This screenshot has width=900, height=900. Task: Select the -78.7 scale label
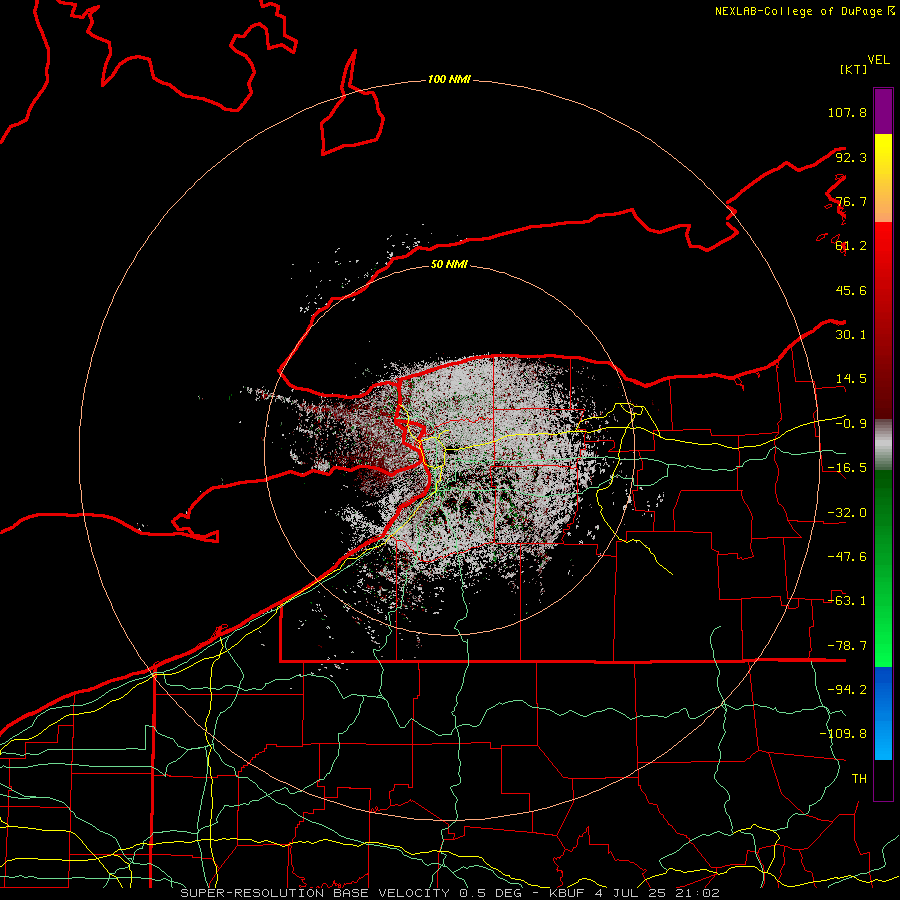pyautogui.click(x=847, y=646)
